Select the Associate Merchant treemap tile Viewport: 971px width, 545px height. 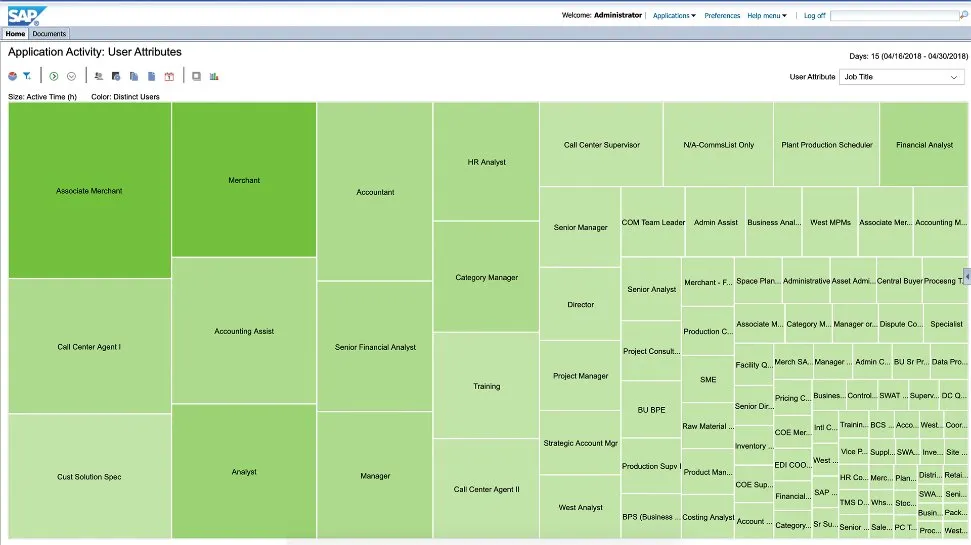[89, 190]
